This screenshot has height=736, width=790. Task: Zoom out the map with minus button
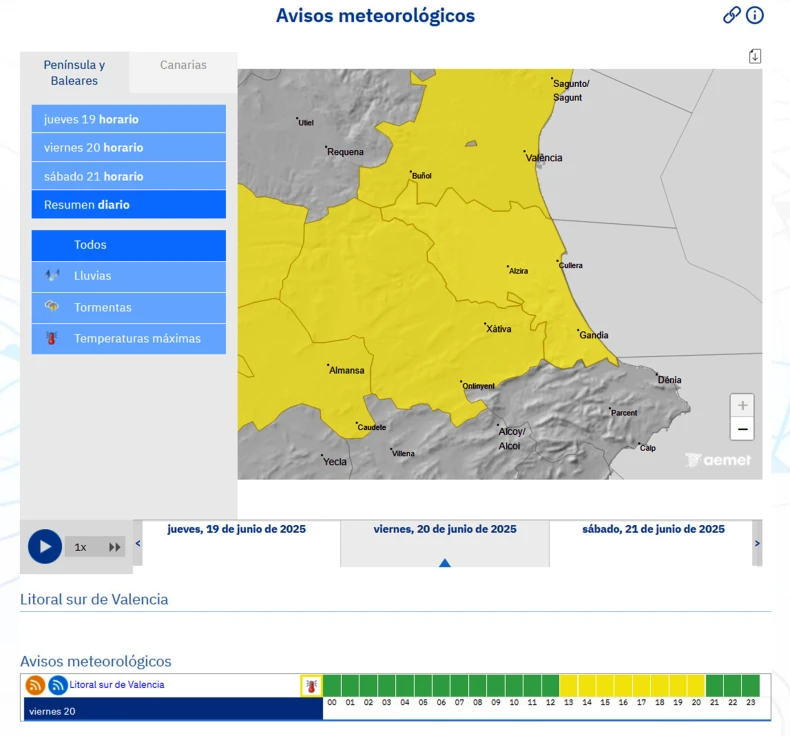coord(742,429)
